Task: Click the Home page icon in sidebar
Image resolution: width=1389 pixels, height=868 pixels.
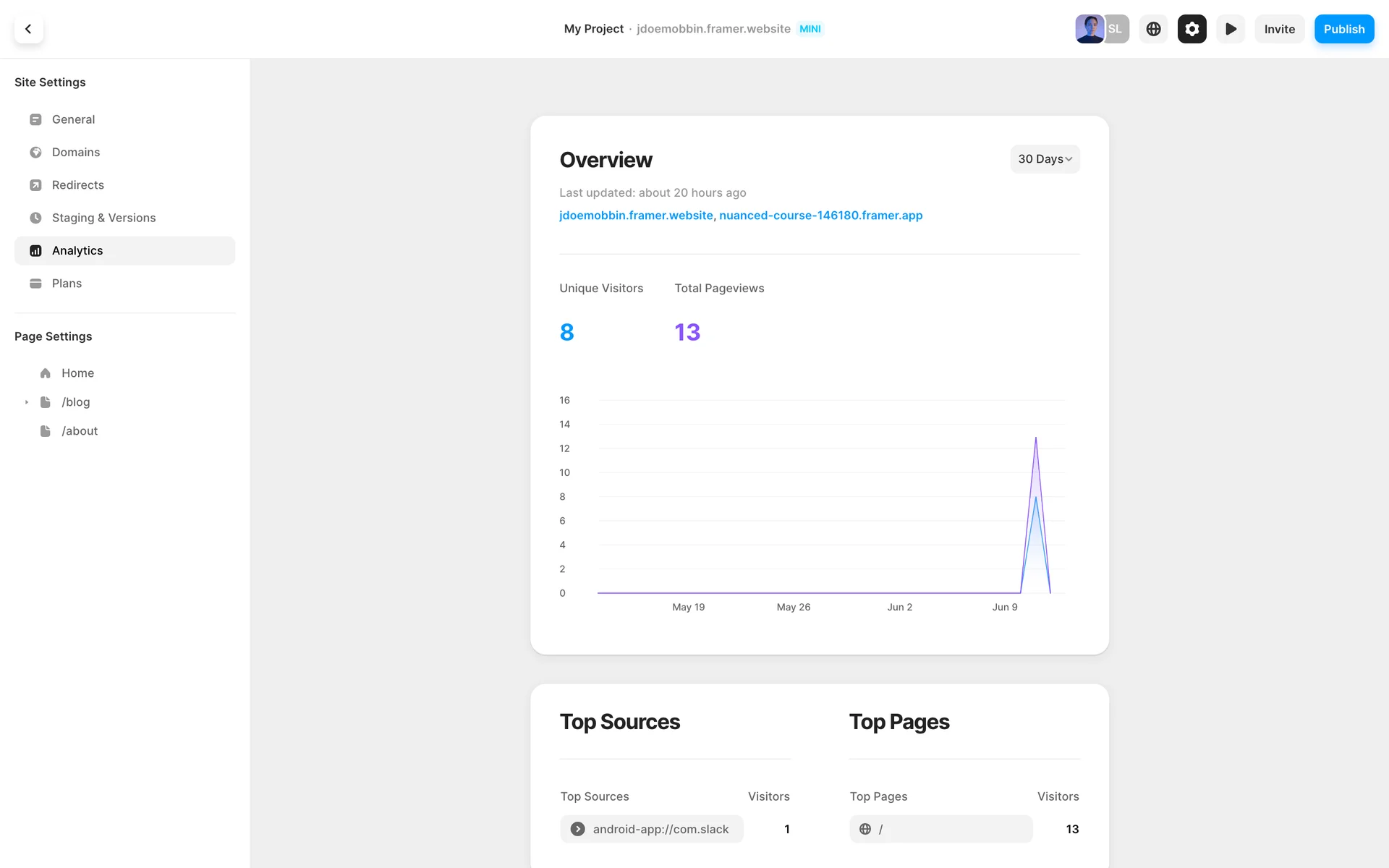Action: (46, 373)
